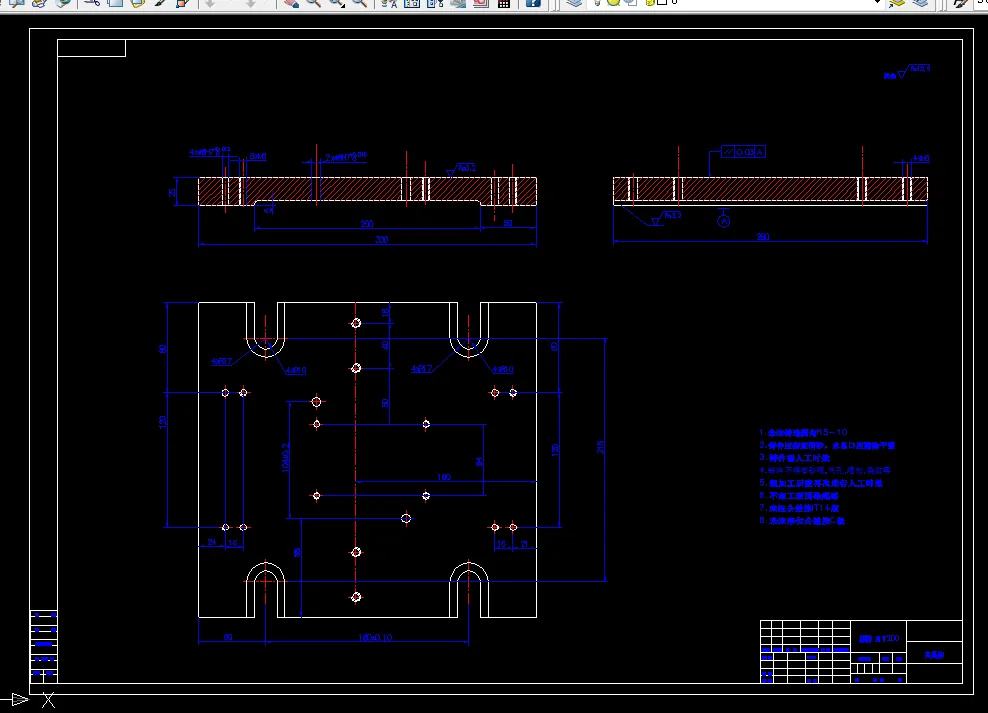988x713 pixels.
Task: Click the Copy icon next to the scissors
Action: point(115,3)
